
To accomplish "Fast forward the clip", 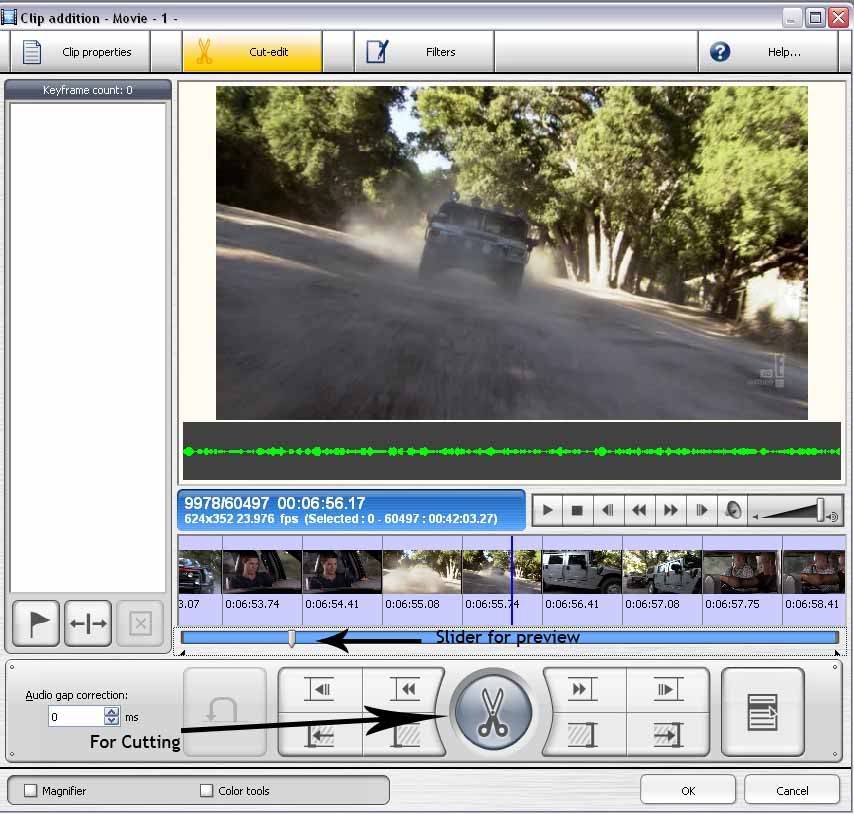I will 670,511.
